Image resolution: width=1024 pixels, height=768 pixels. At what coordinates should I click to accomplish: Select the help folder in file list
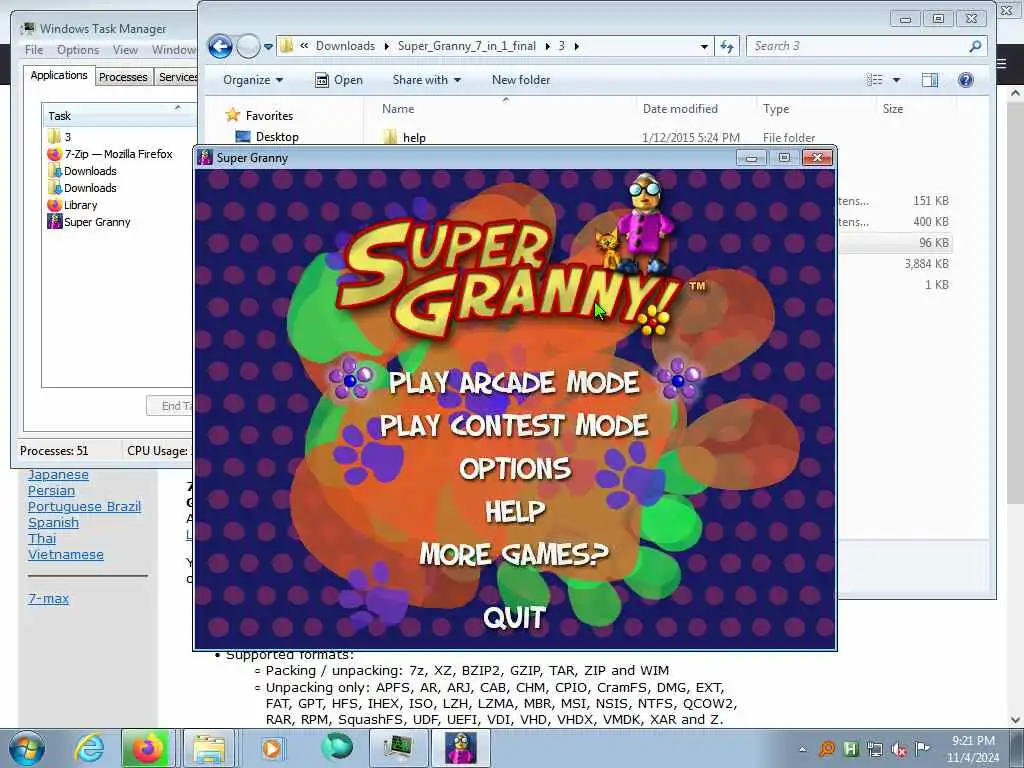point(414,138)
